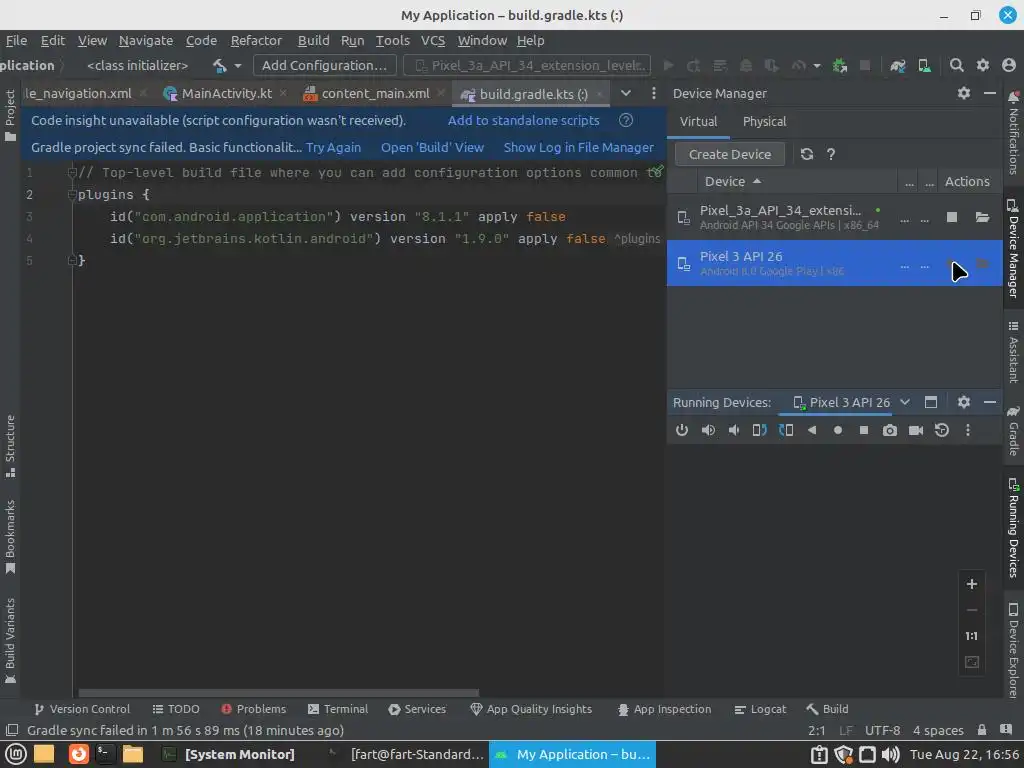Open emulator extended controls three-dot menu
Image resolution: width=1024 pixels, height=768 pixels.
[968, 430]
